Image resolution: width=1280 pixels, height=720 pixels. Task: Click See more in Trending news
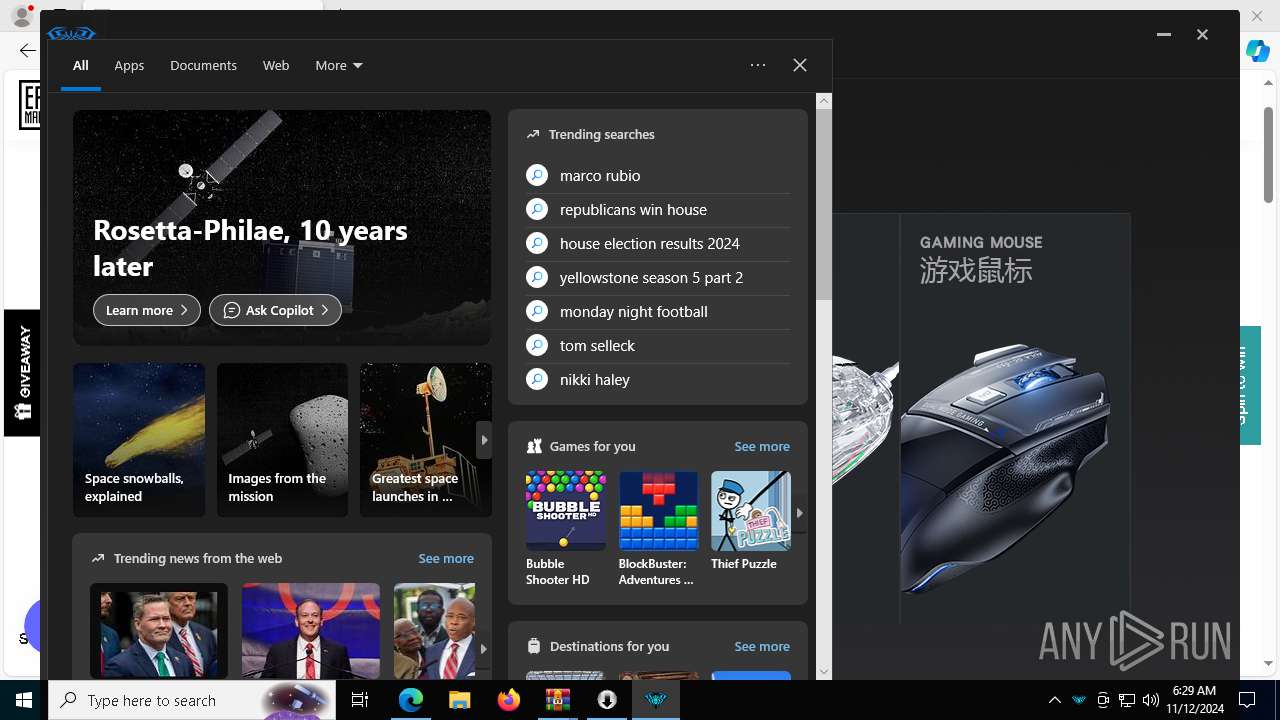[446, 558]
